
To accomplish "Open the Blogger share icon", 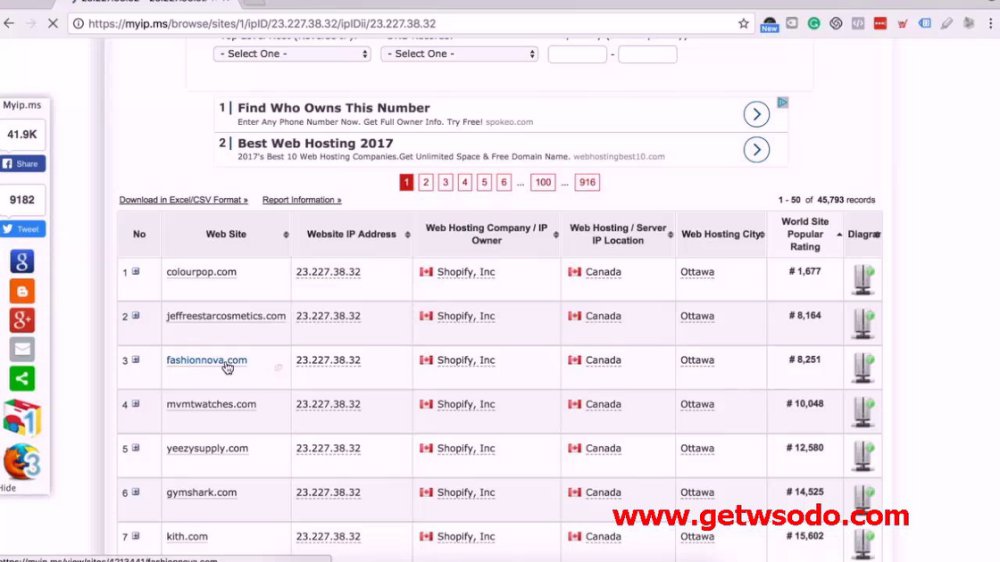I will (x=22, y=291).
